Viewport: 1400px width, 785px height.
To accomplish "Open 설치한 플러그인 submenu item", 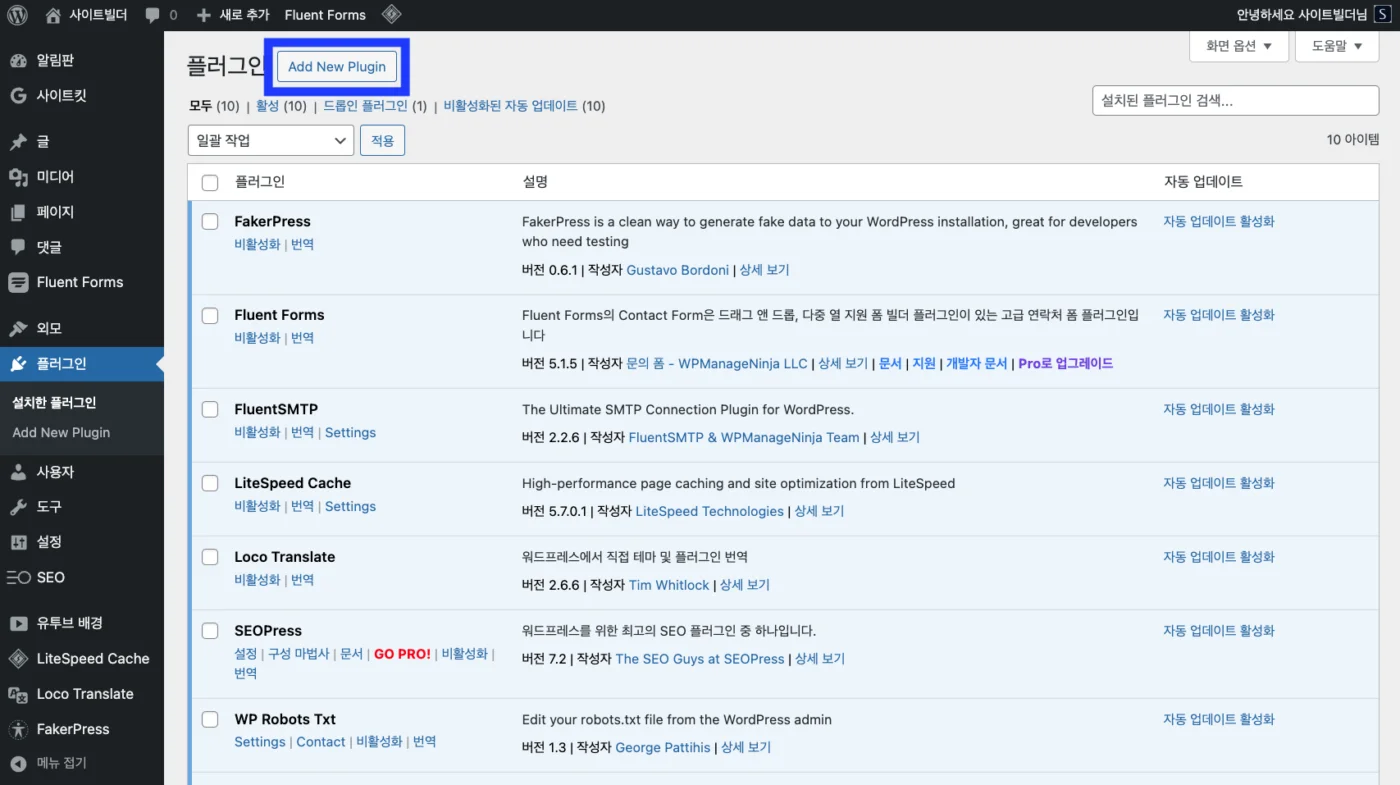I will pyautogui.click(x=54, y=403).
